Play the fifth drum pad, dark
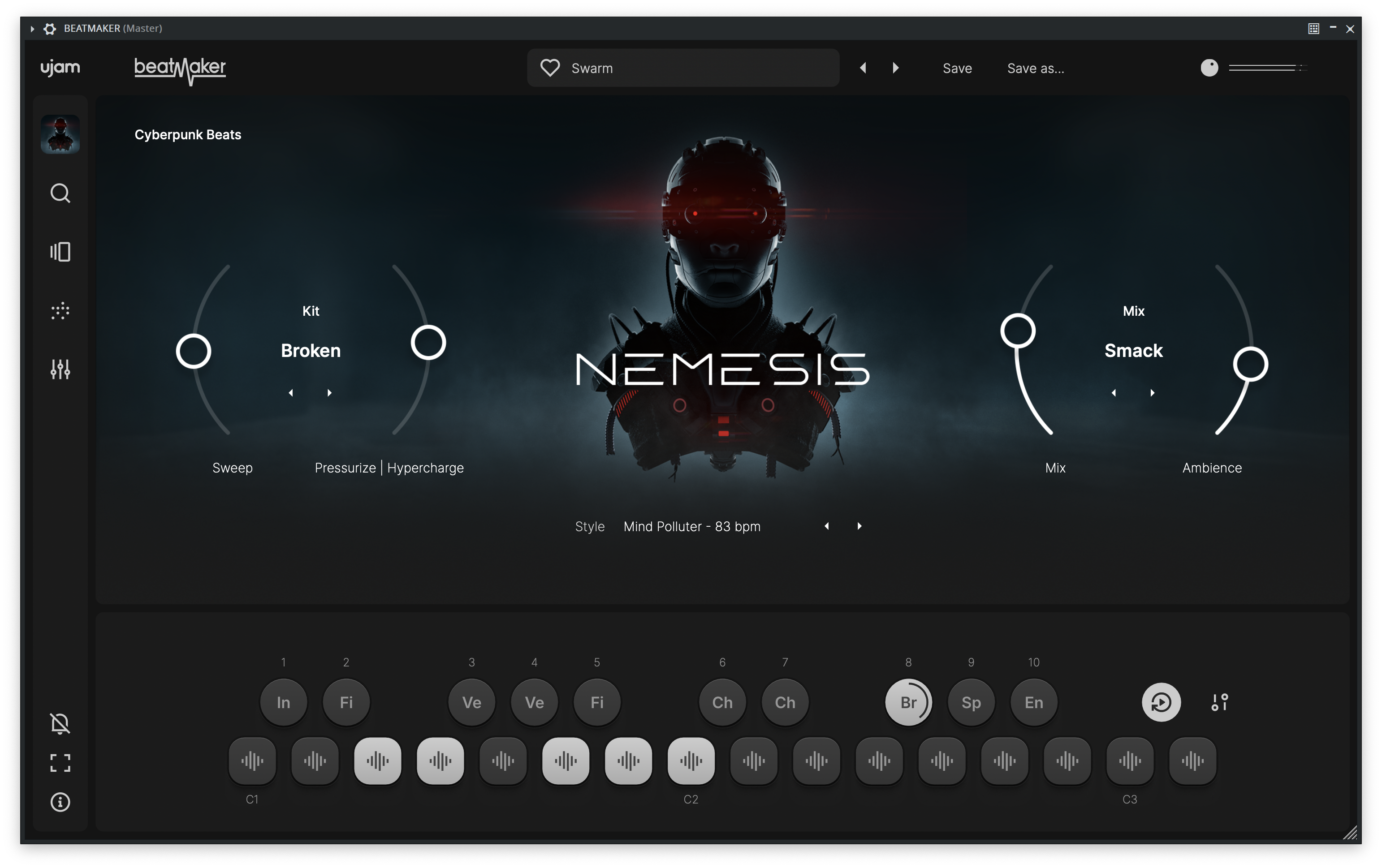This screenshot has width=1382, height=868. click(x=503, y=761)
